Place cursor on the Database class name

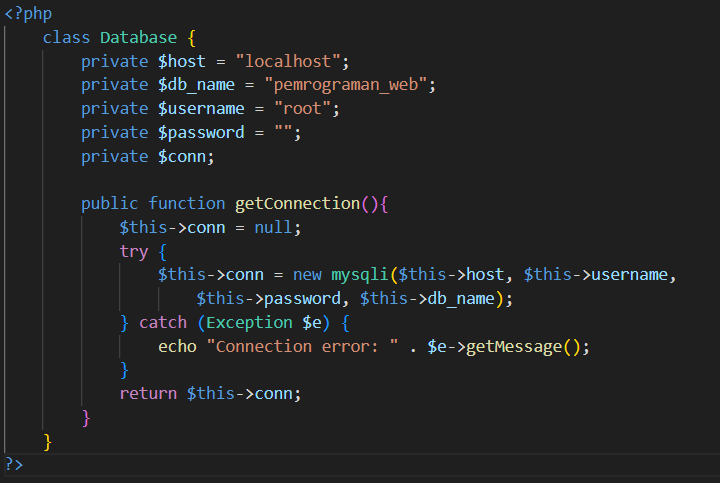click(138, 37)
